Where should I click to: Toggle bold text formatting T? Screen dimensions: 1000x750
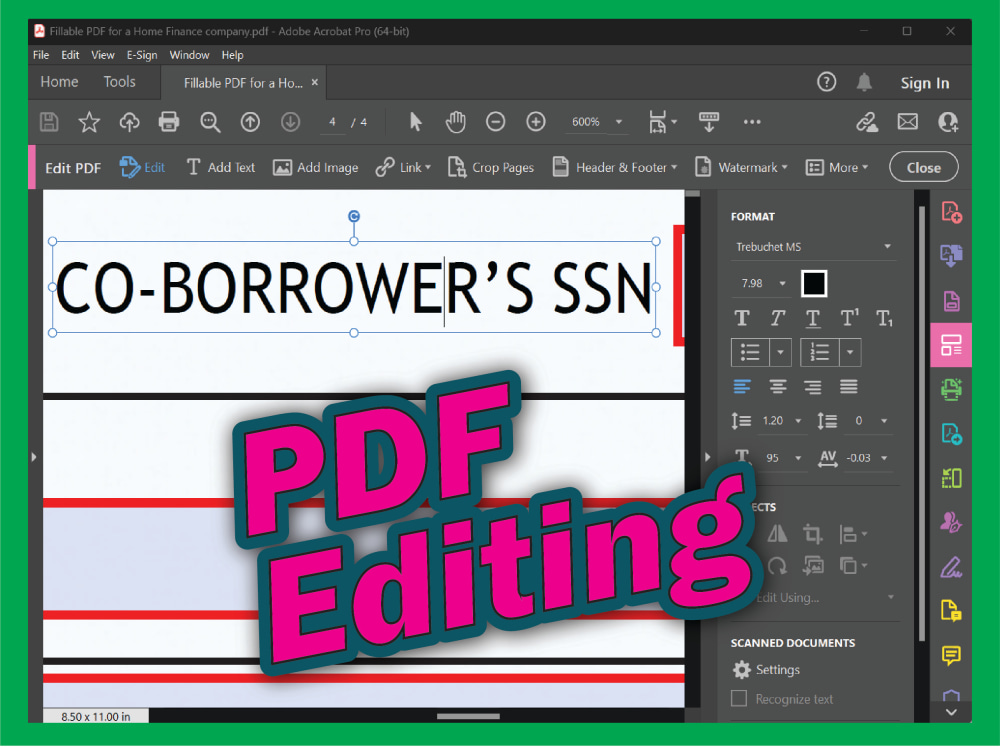coord(742,318)
